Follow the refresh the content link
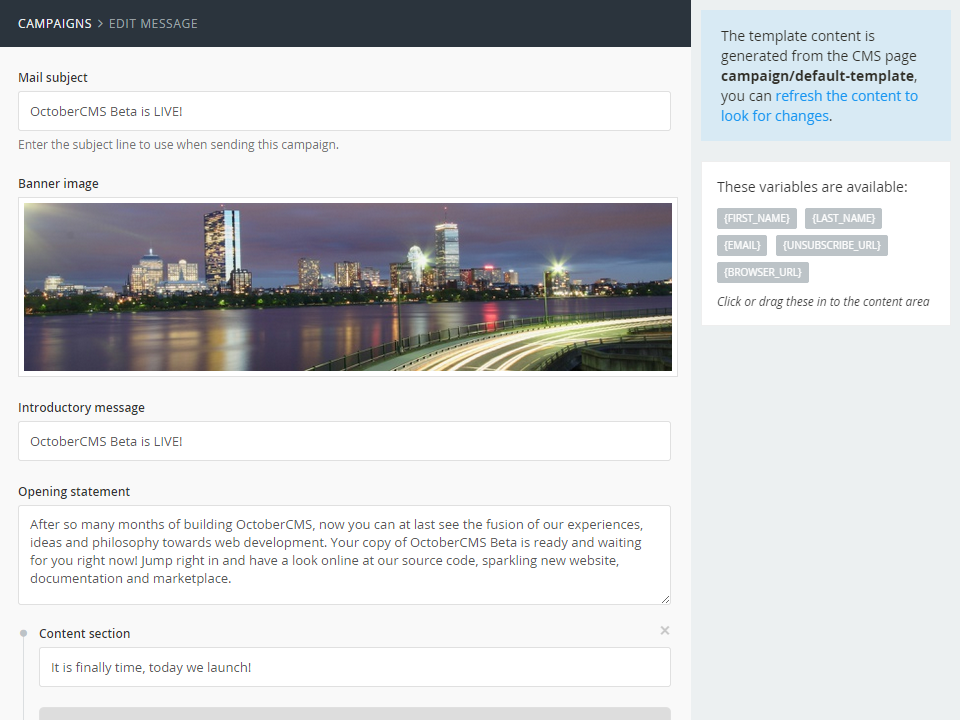Viewport: 960px width, 720px height. point(819,106)
